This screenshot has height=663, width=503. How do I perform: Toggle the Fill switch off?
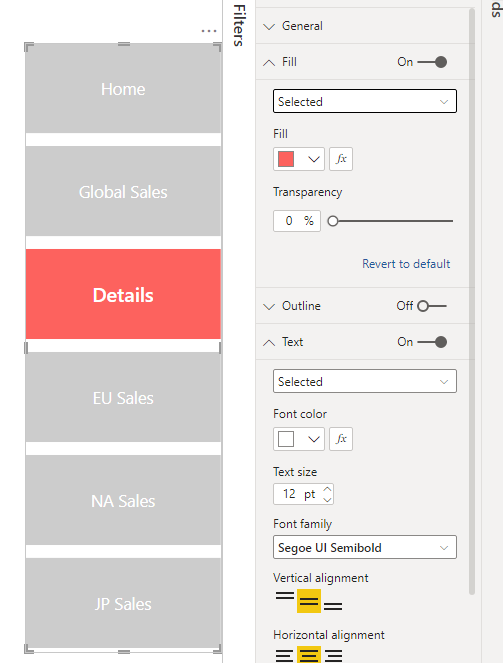tap(432, 62)
